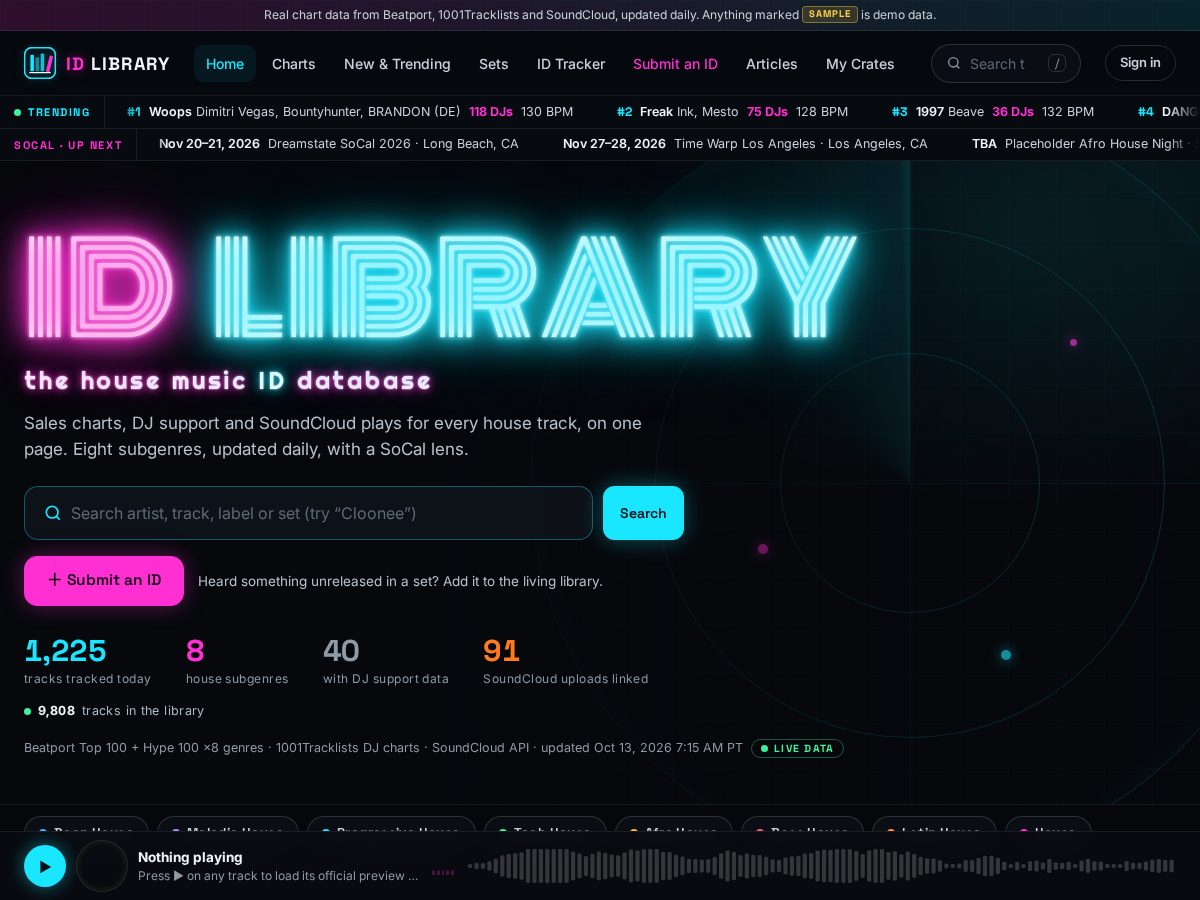This screenshot has height=900, width=1200.
Task: Click the Nothing playing title in the player
Action: [190, 857]
